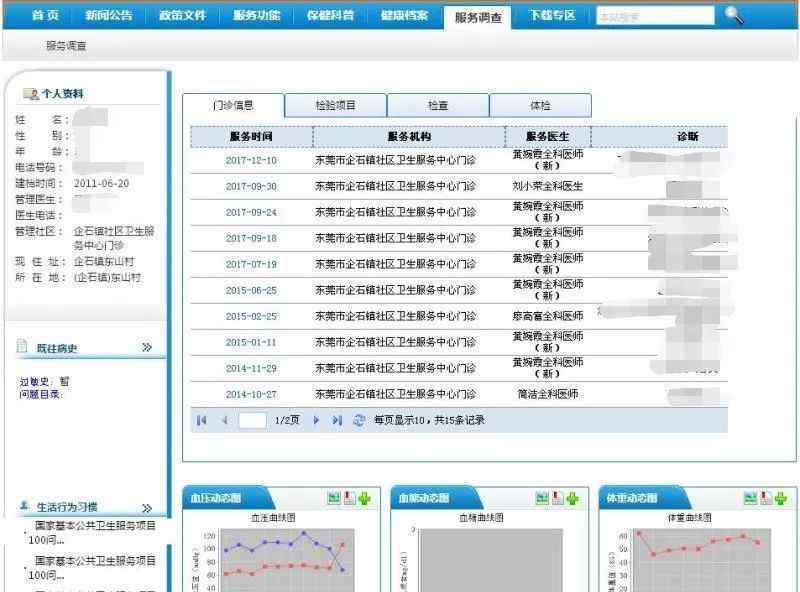Viewport: 800px width, 592px height.
Task: Open the visit dated 2015-06-25
Action: (x=251, y=290)
